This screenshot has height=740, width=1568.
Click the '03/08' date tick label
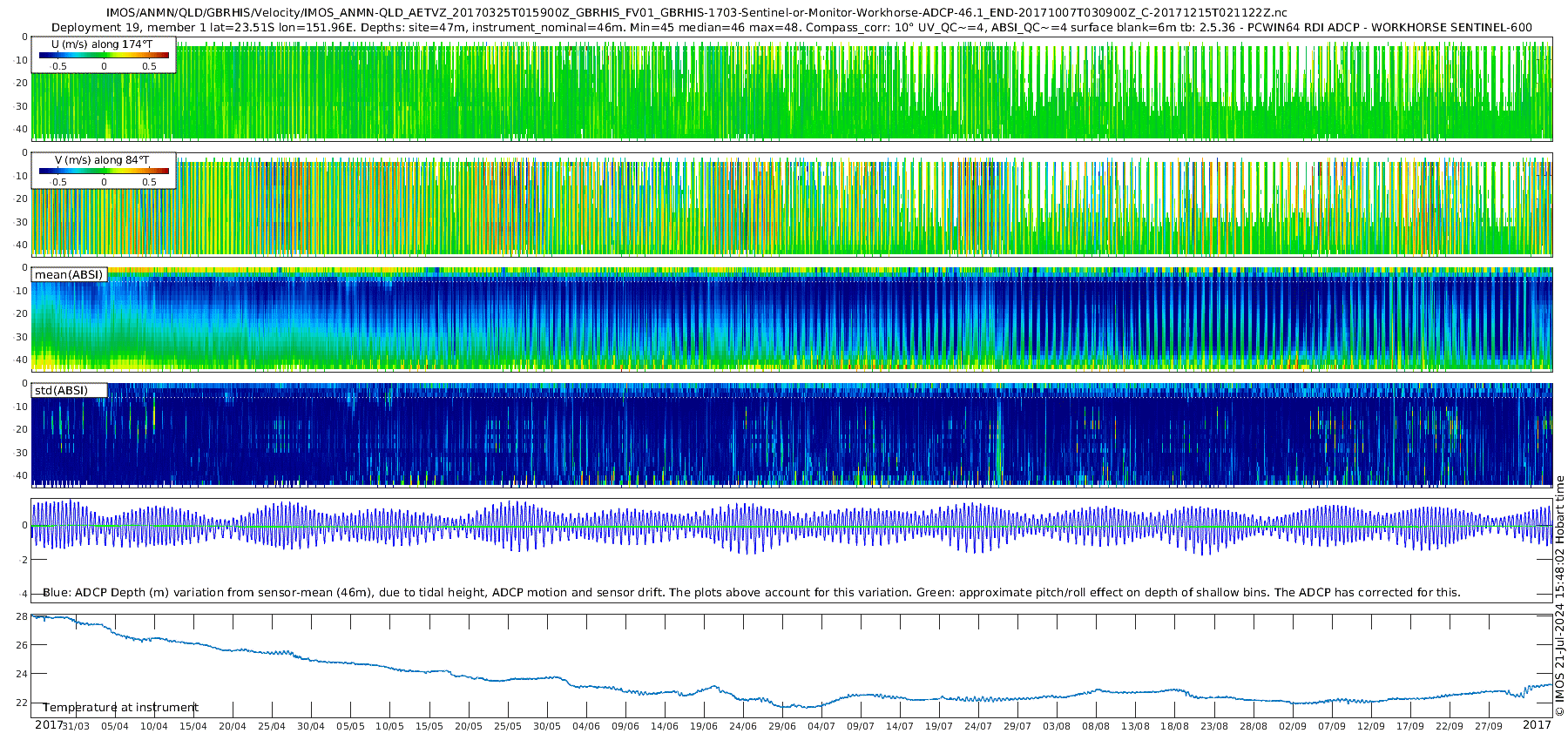click(1057, 726)
